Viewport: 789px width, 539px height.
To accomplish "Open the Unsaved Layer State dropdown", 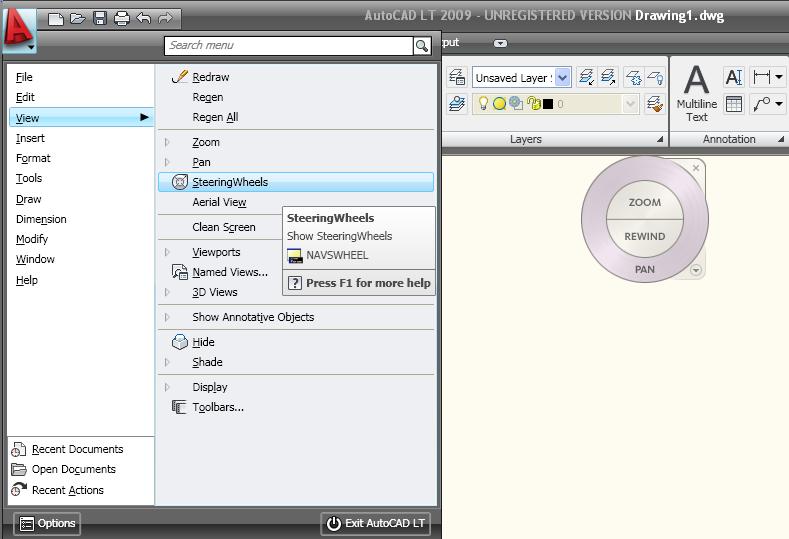I will [x=563, y=78].
